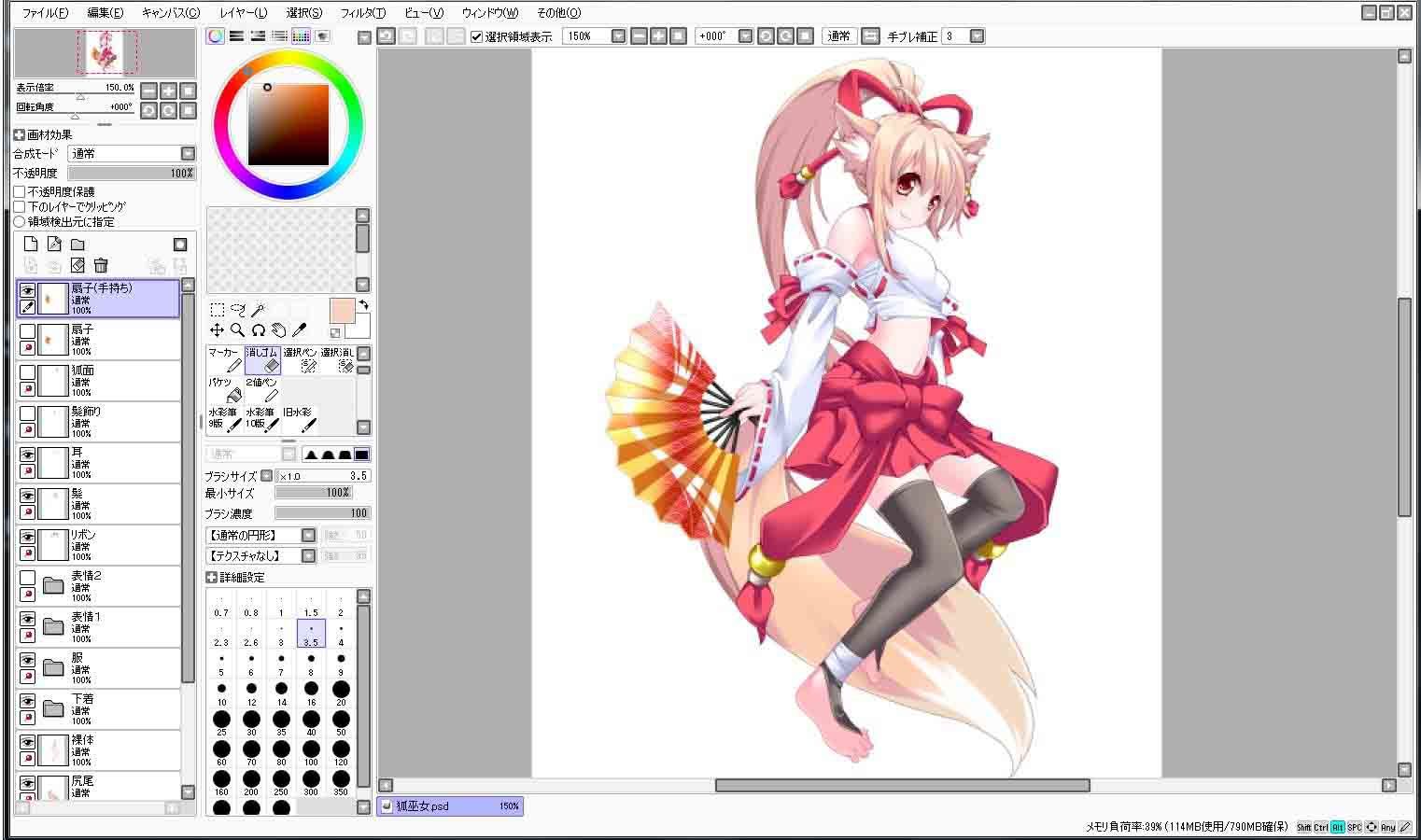
Task: Open the フィルタ menu
Action: [x=362, y=13]
